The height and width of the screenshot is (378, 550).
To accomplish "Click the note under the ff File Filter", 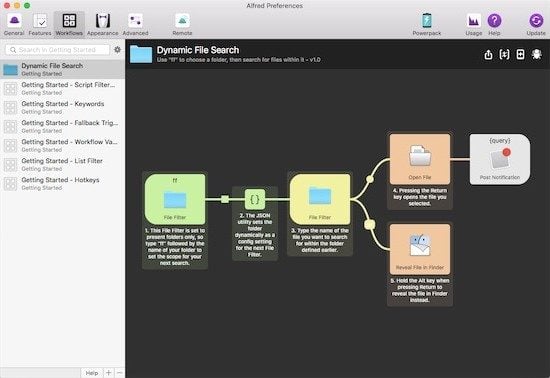I will [x=175, y=247].
